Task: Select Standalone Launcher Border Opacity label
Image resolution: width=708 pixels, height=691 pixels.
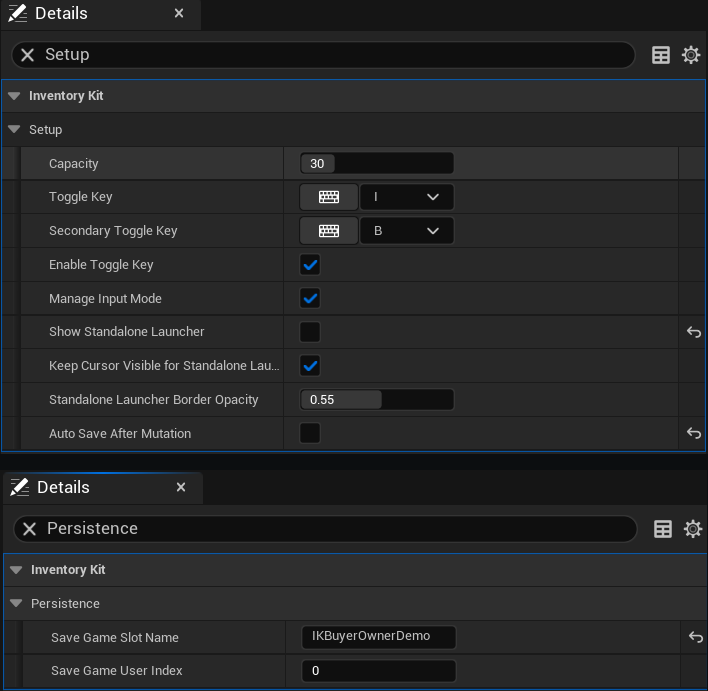Action: 154,400
